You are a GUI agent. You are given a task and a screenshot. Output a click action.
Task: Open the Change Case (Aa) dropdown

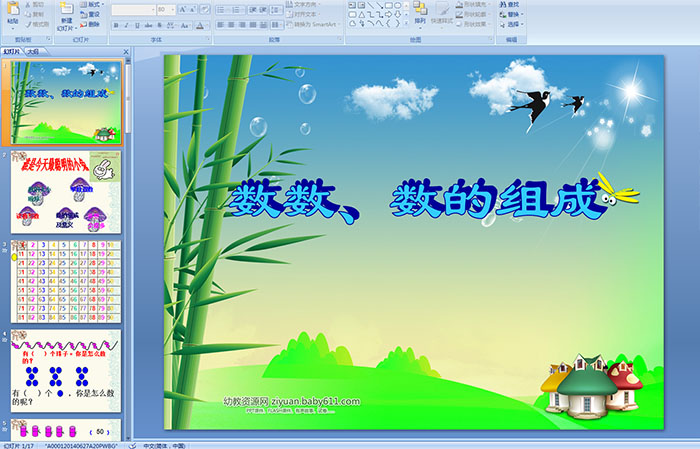pos(185,25)
